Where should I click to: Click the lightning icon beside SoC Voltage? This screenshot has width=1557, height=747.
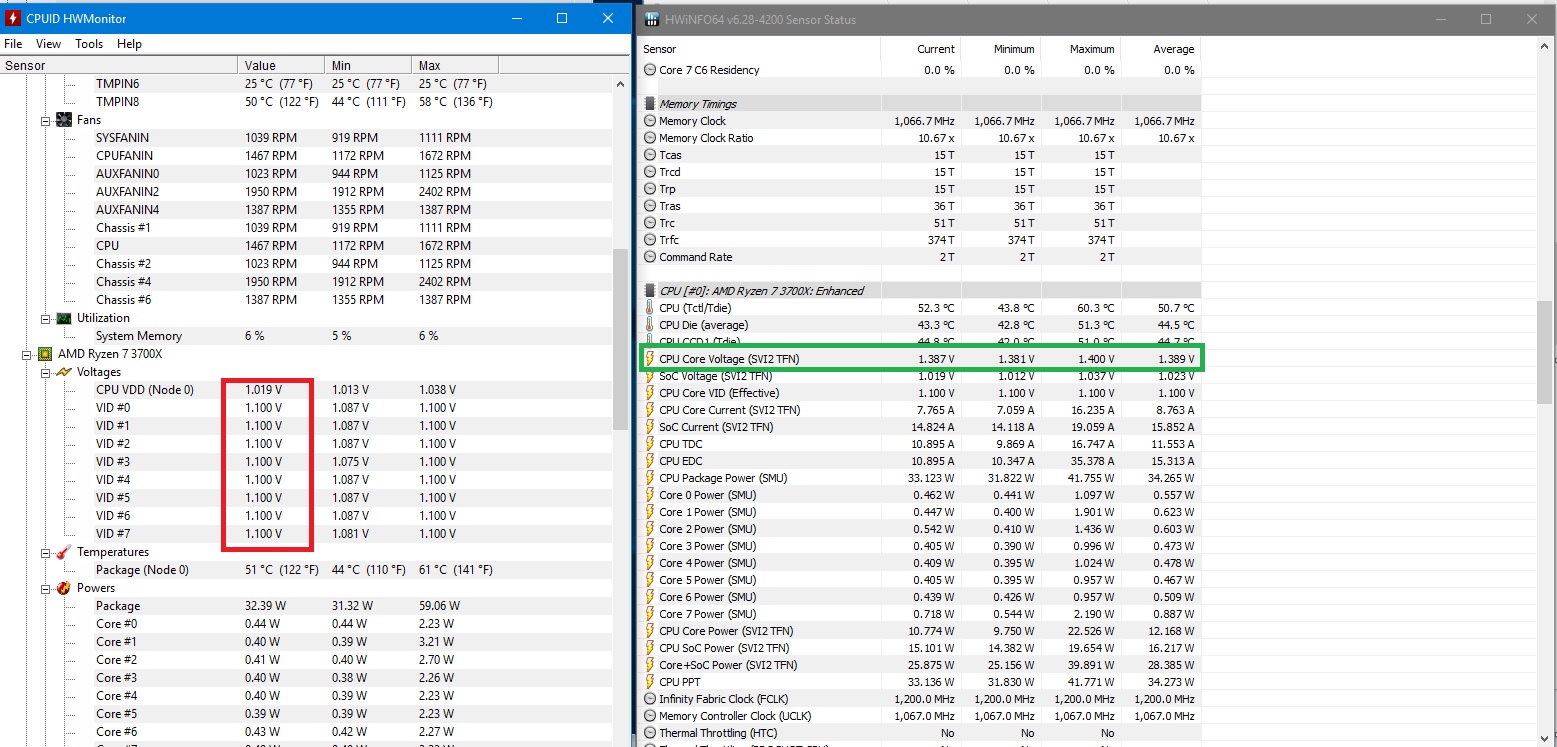650,376
